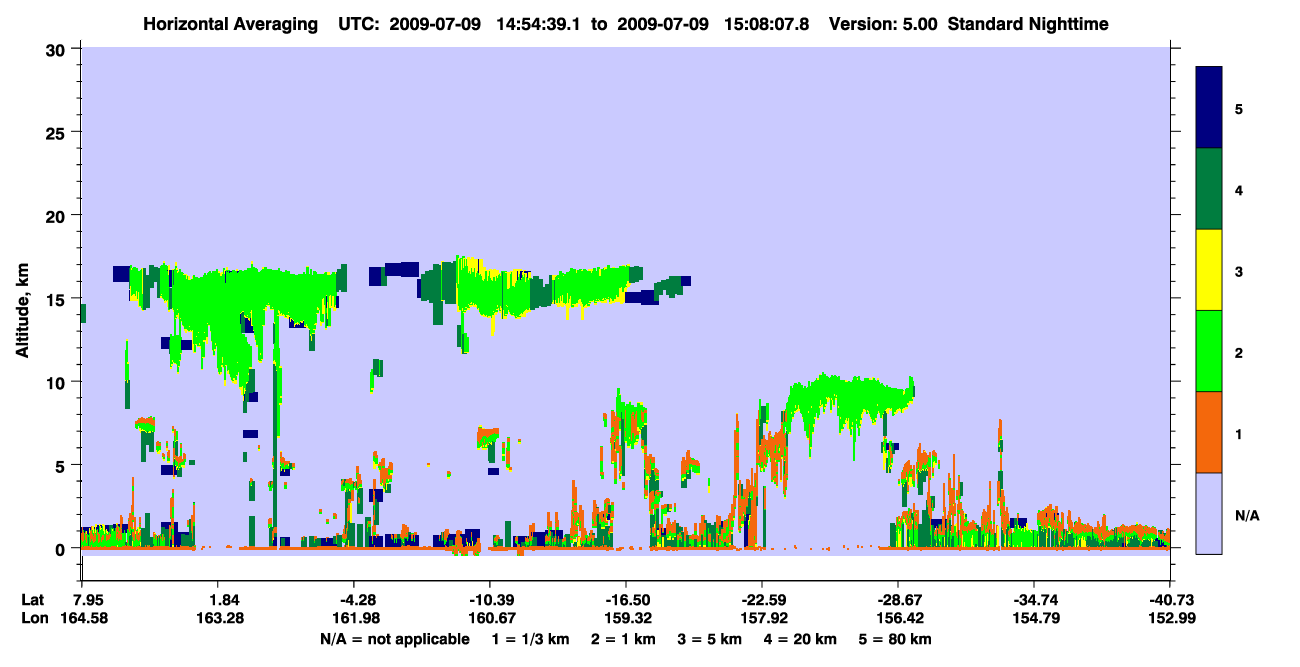Click the 'Lat' axis row label
Image resolution: width=1300 pixels, height=667 pixels.
click(33, 600)
